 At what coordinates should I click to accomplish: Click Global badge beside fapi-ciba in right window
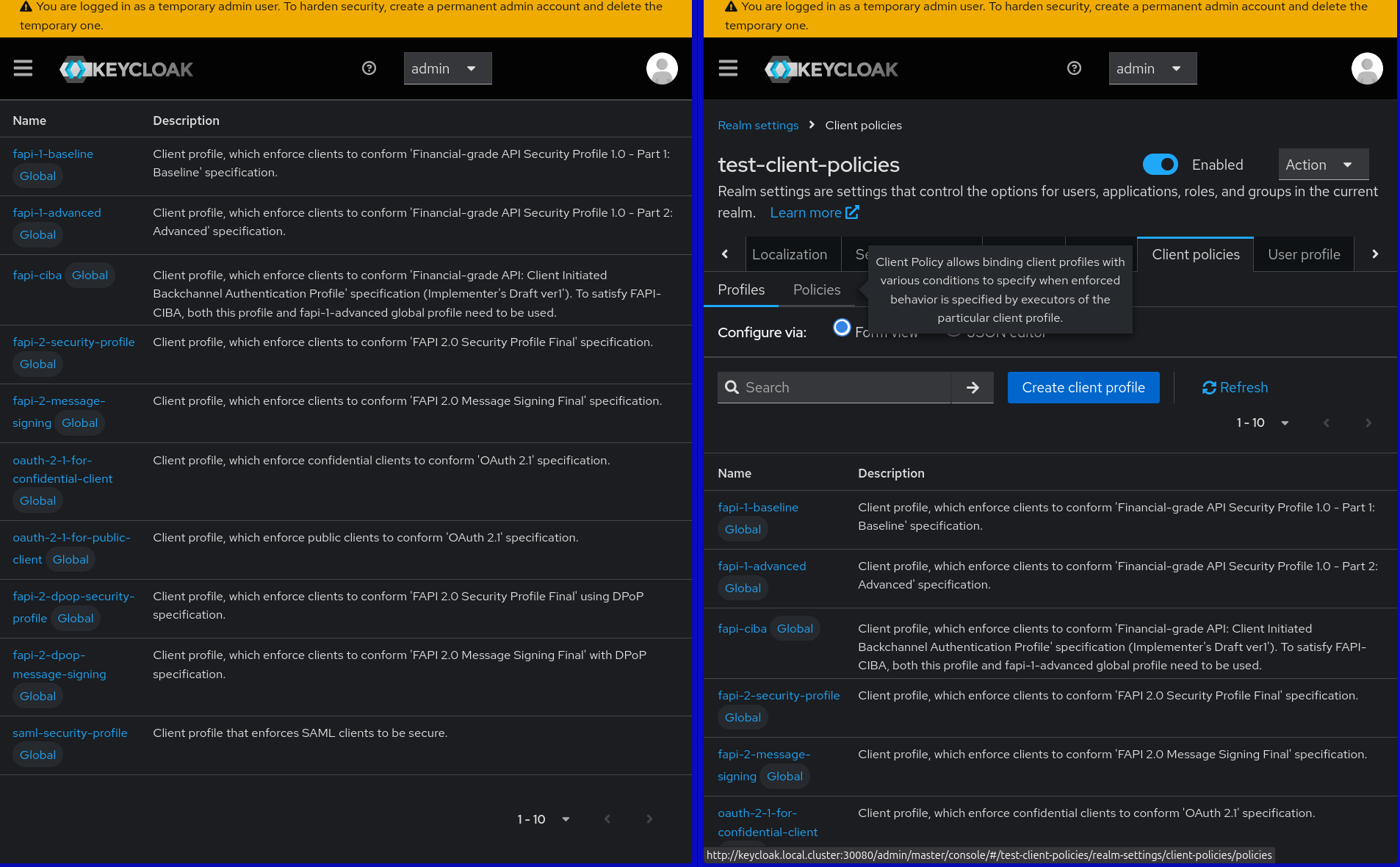pos(795,628)
